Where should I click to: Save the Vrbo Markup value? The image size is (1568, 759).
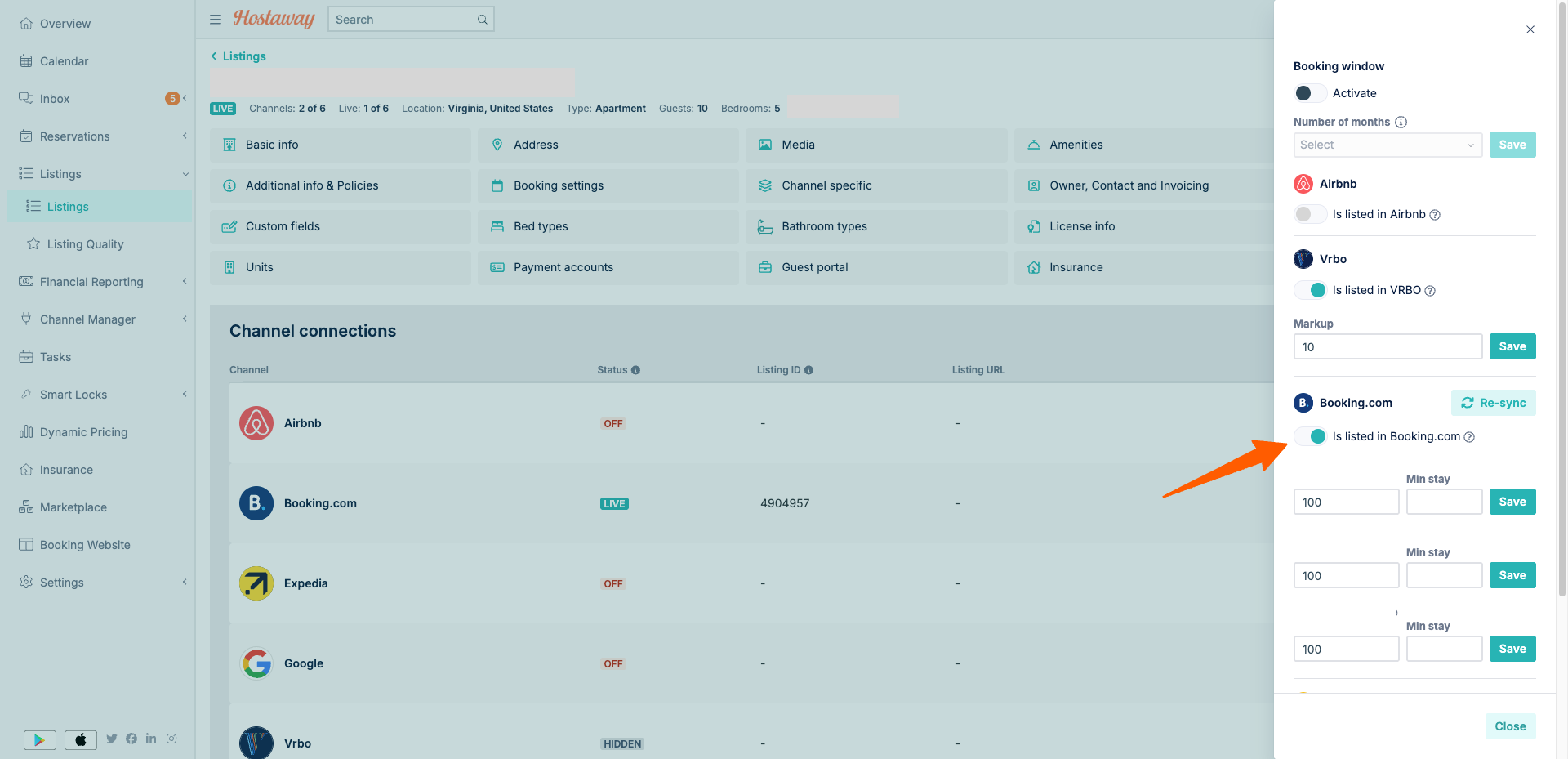pos(1512,346)
